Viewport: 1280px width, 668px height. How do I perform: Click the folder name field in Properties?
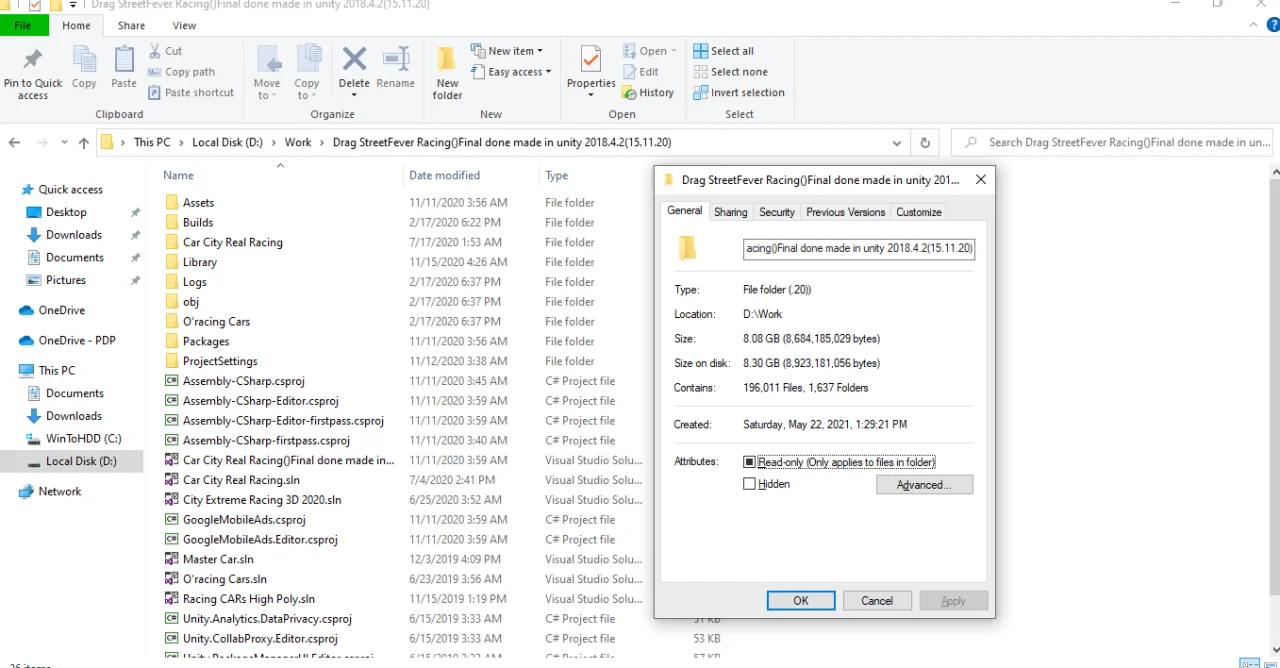(x=859, y=248)
